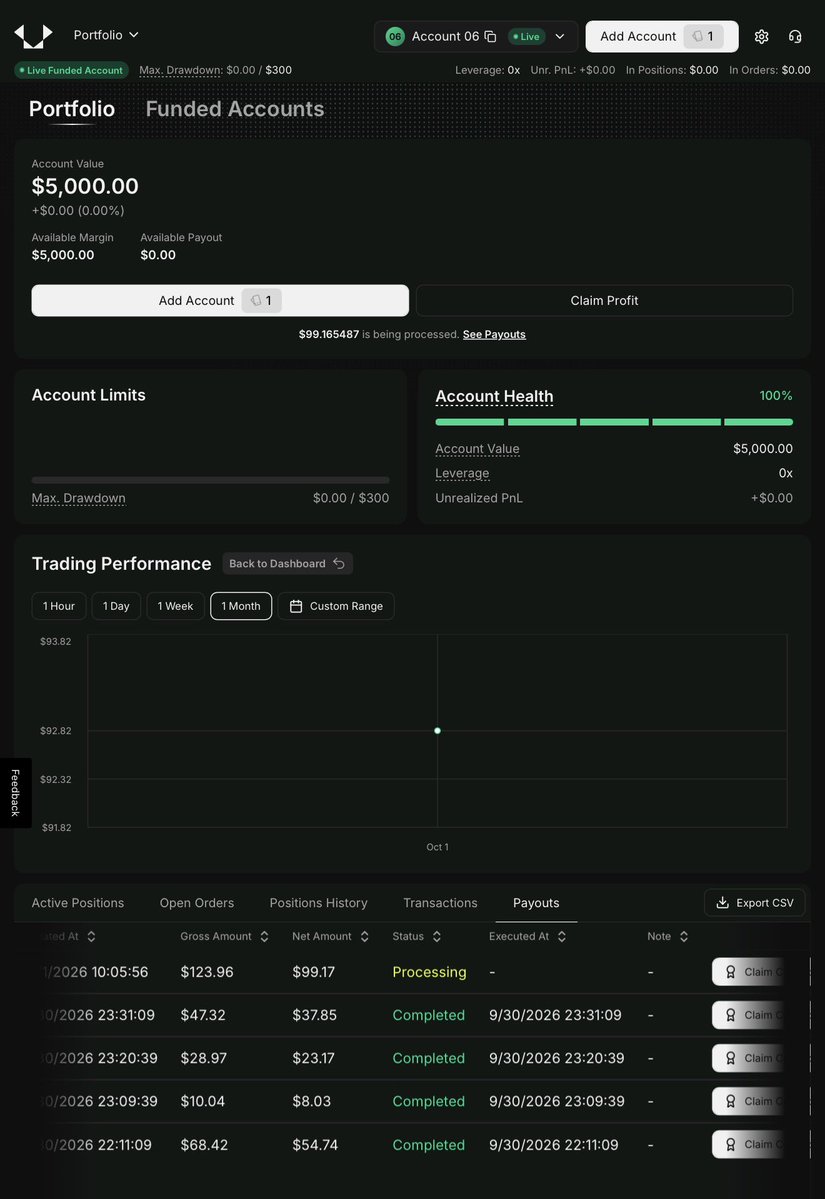Switch to the Positions History tab
Image resolution: width=825 pixels, height=1199 pixels.
[318, 903]
